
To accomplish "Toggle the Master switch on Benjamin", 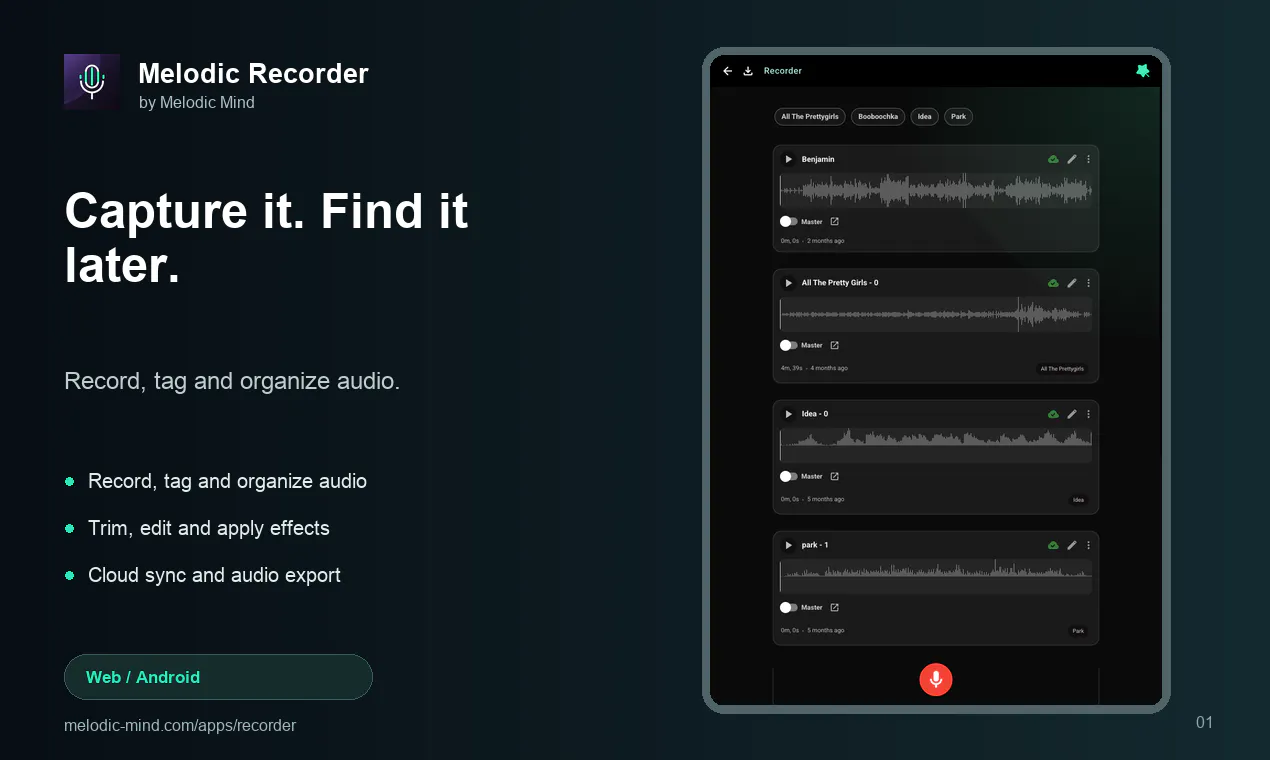I will point(789,222).
